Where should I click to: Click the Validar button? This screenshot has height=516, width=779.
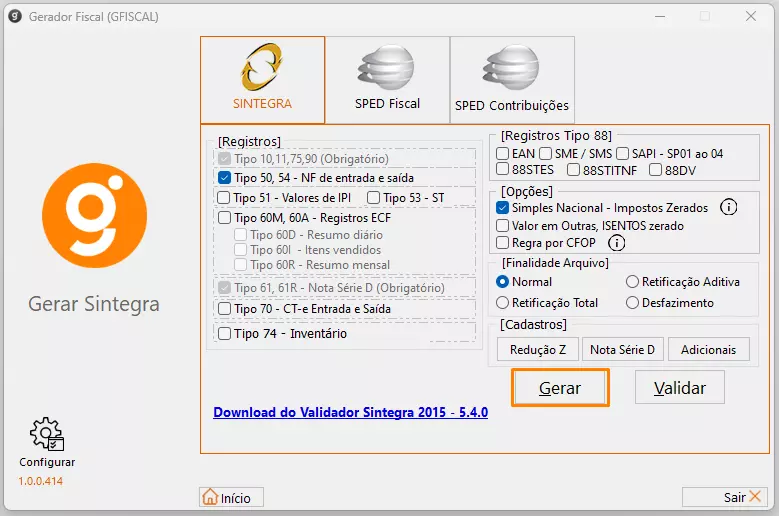[680, 388]
